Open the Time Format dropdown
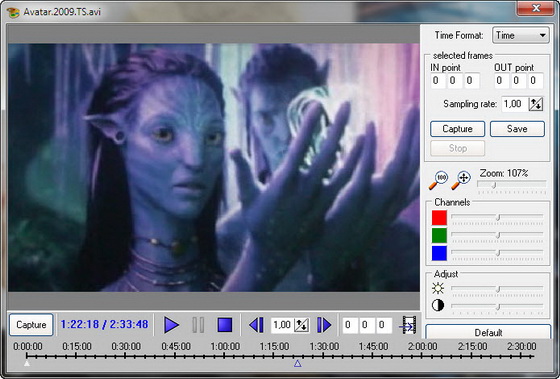 coord(521,35)
